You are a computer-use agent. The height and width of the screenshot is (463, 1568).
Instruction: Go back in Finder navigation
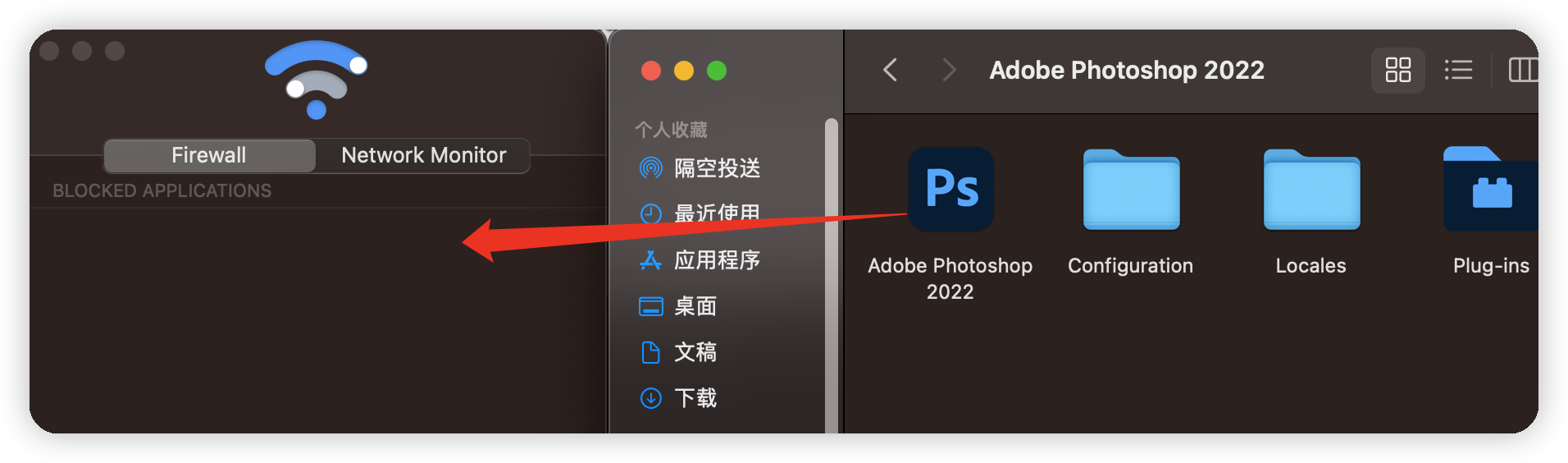click(x=891, y=70)
